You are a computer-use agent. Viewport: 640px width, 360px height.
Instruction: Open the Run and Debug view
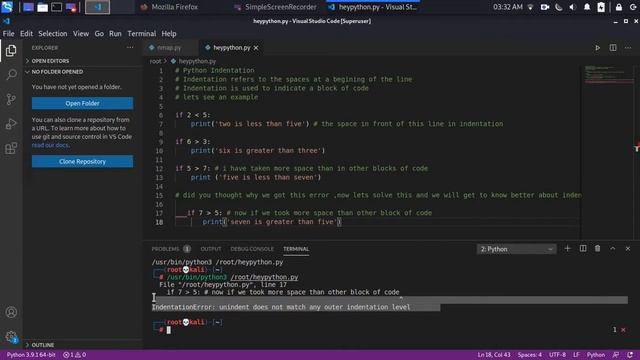(x=11, y=124)
